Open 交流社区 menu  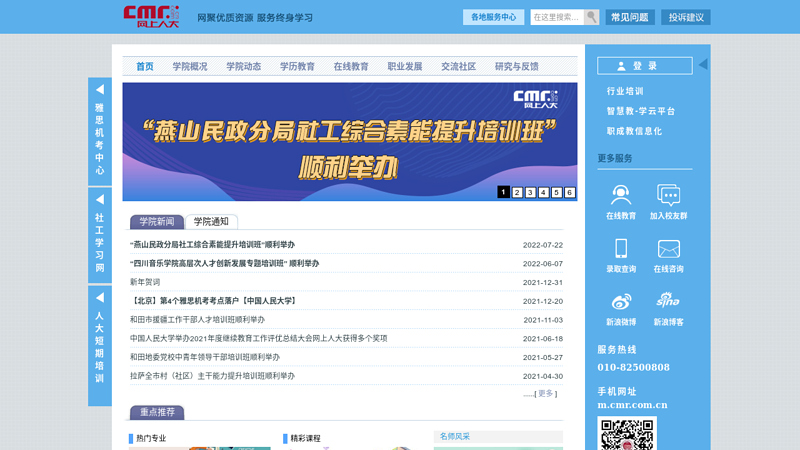pos(459,66)
